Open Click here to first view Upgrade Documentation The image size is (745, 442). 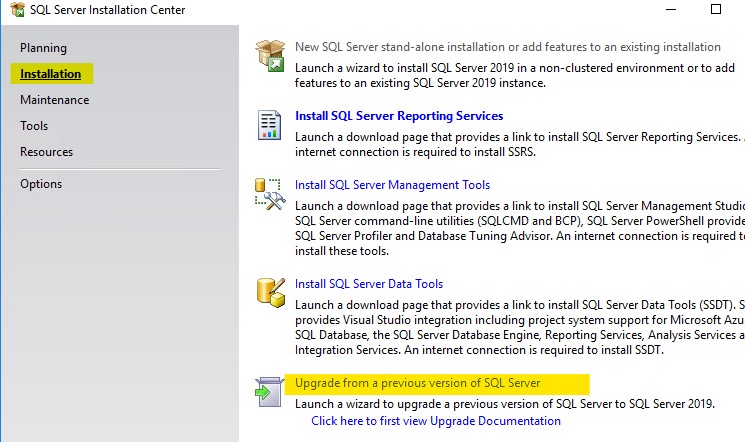tap(436, 421)
